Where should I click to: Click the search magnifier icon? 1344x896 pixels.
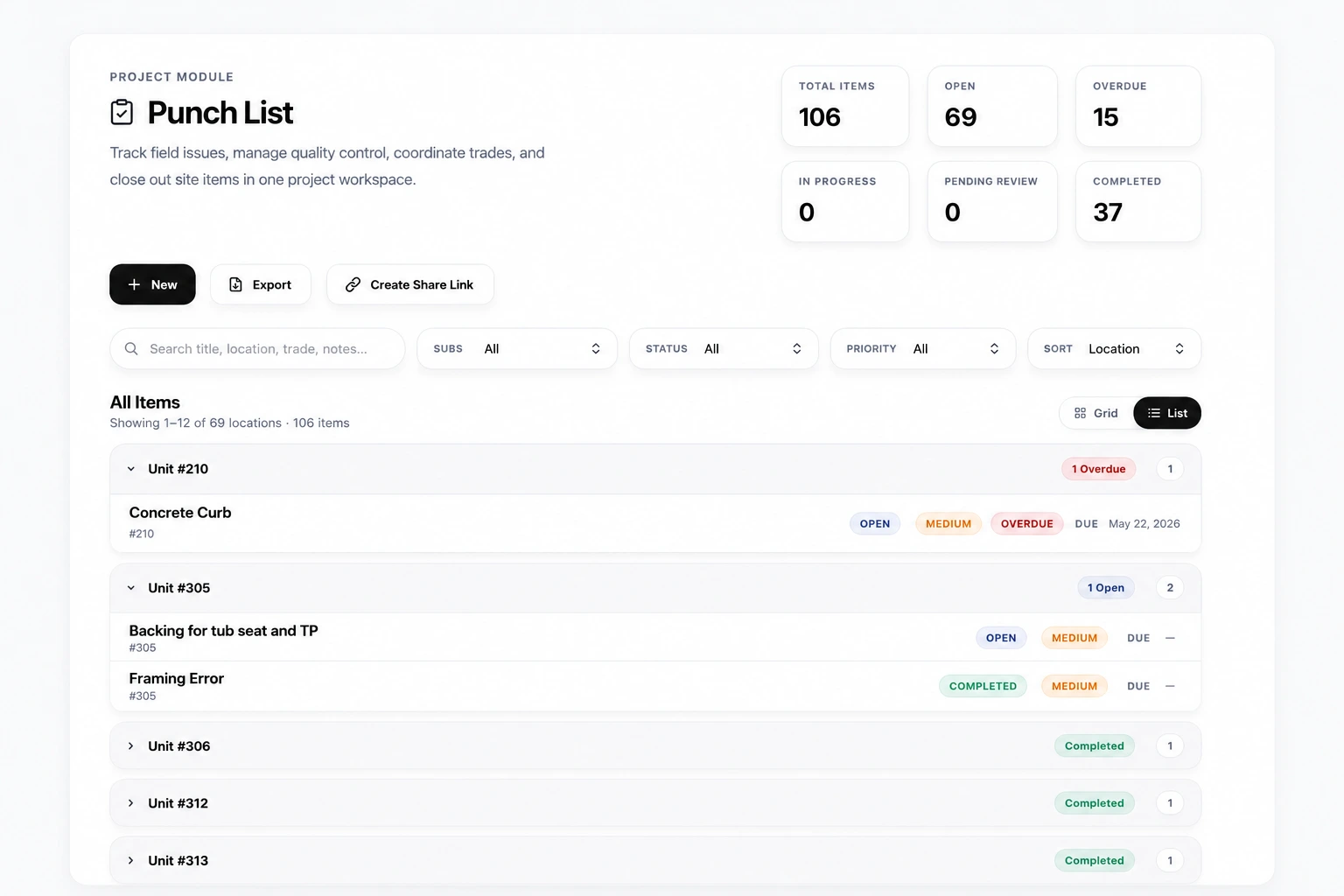pos(131,348)
